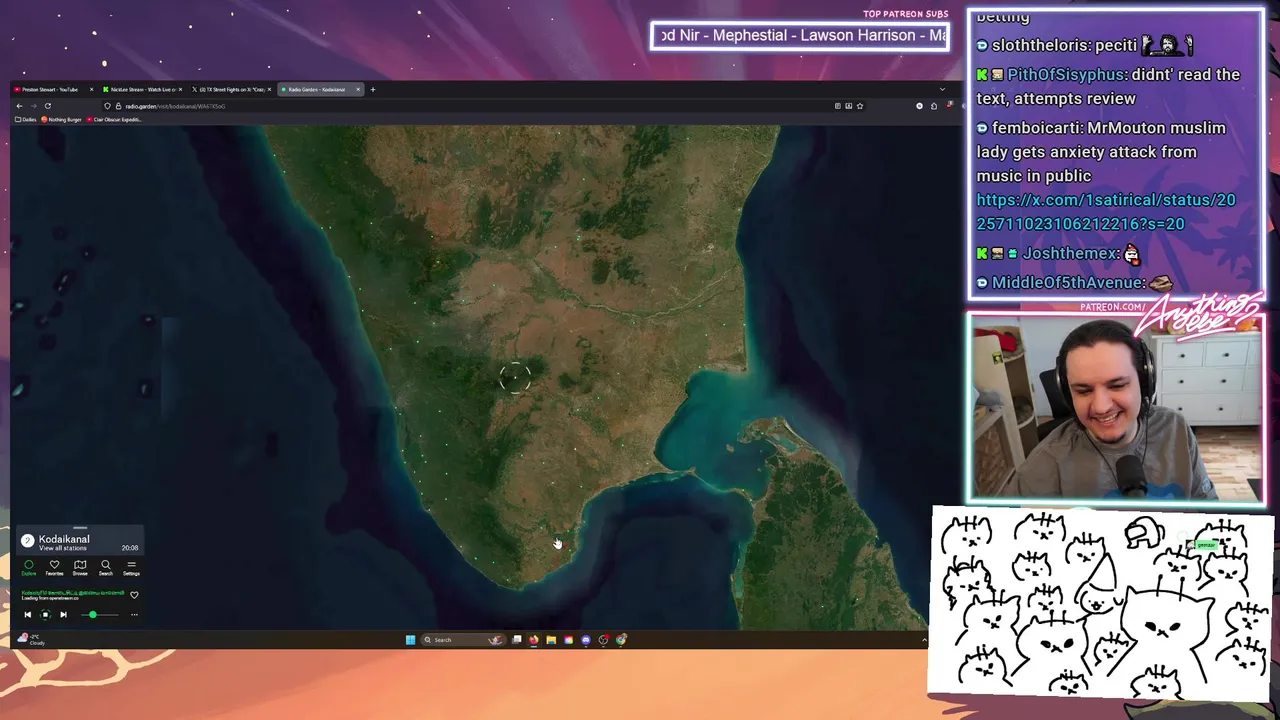Switch to Preston Stewart YouTube tab
The height and width of the screenshot is (720, 1280).
pos(50,89)
